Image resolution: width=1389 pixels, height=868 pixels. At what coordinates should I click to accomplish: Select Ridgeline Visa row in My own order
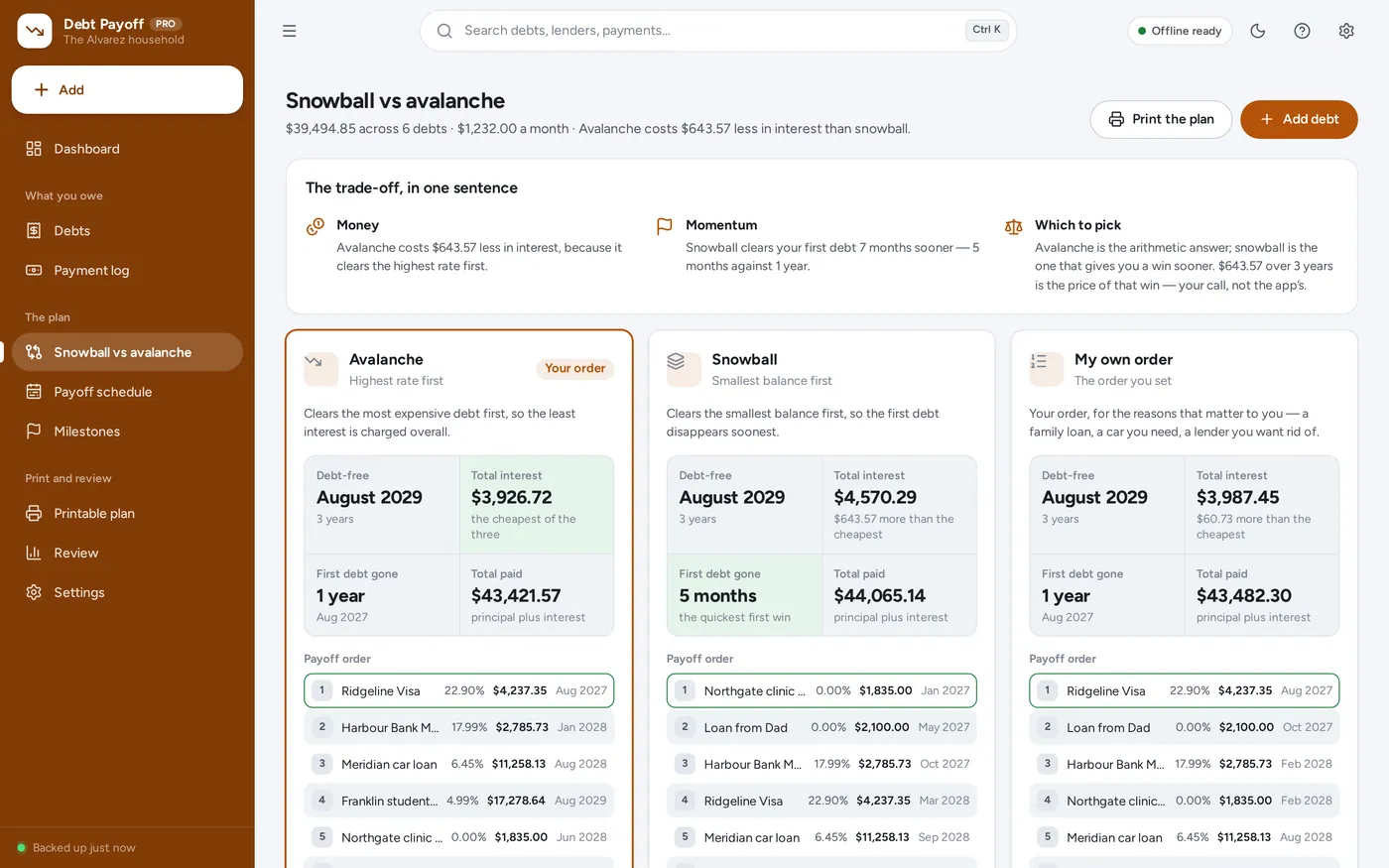(x=1185, y=690)
